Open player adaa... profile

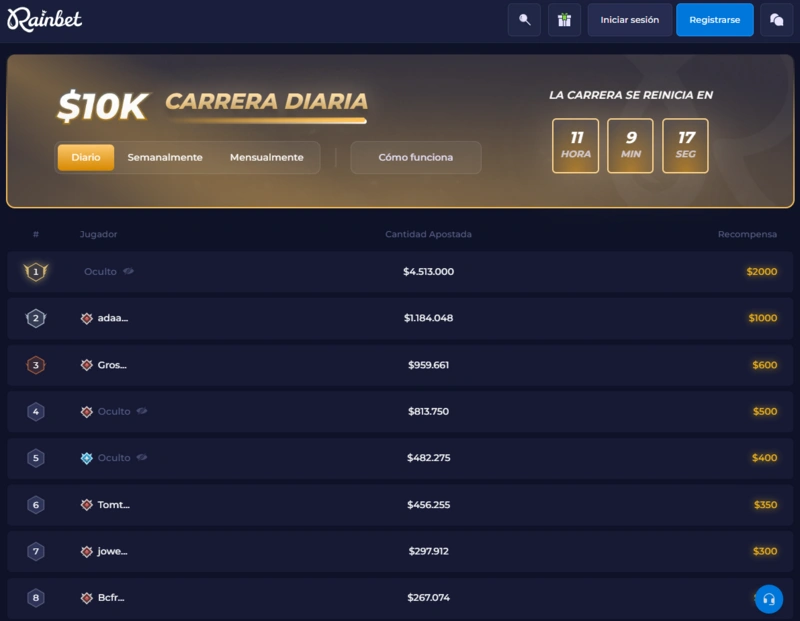[112, 319]
